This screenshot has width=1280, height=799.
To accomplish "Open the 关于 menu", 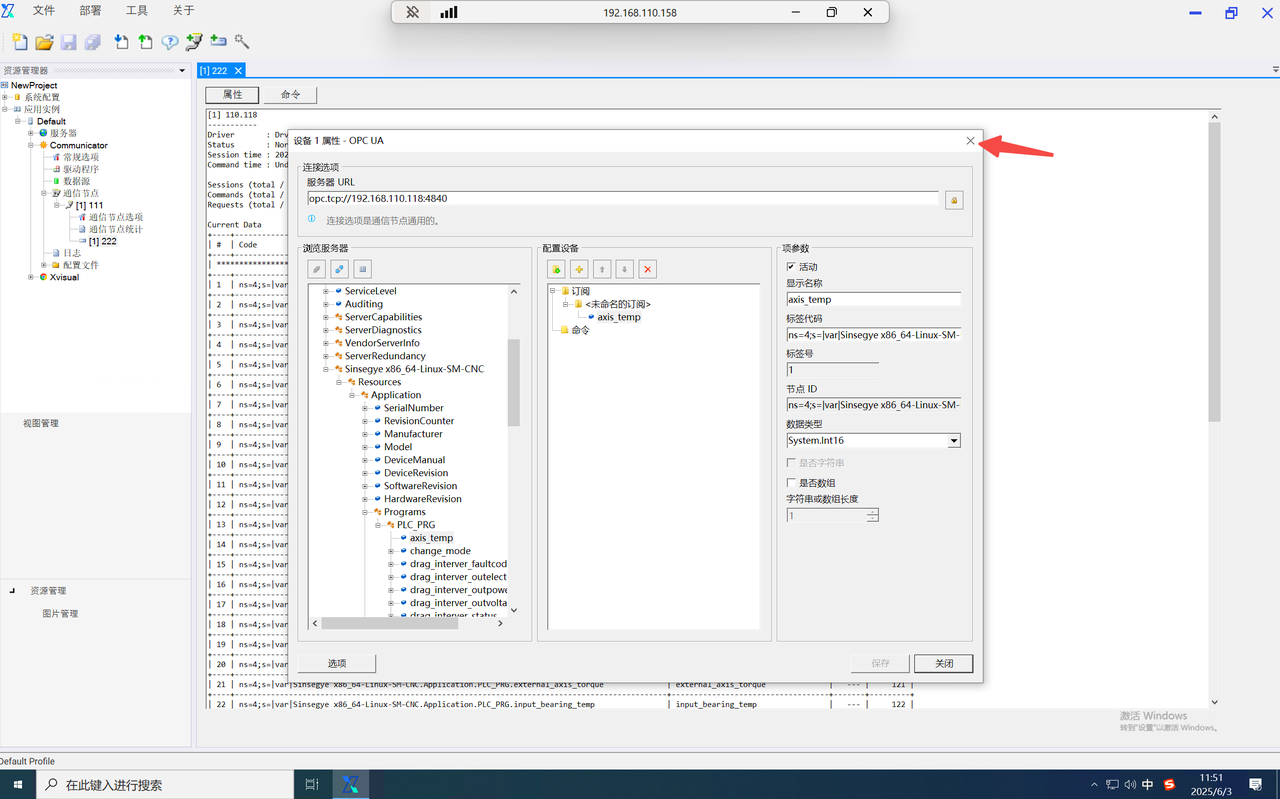I will [184, 11].
